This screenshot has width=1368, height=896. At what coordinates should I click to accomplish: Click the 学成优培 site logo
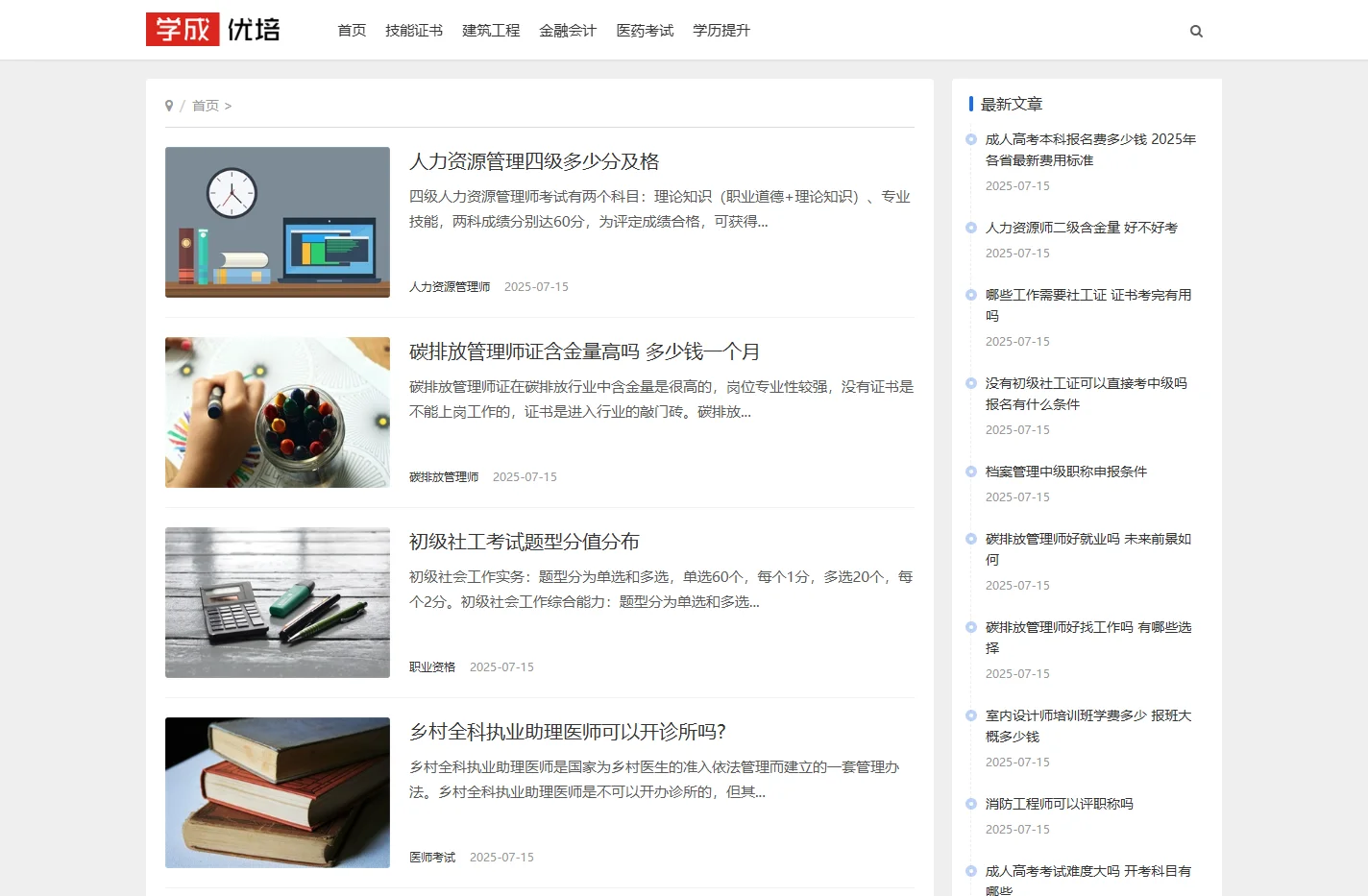(x=213, y=29)
